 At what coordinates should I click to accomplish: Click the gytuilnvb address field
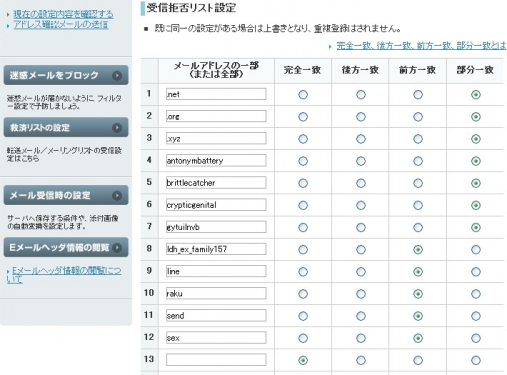click(x=216, y=227)
